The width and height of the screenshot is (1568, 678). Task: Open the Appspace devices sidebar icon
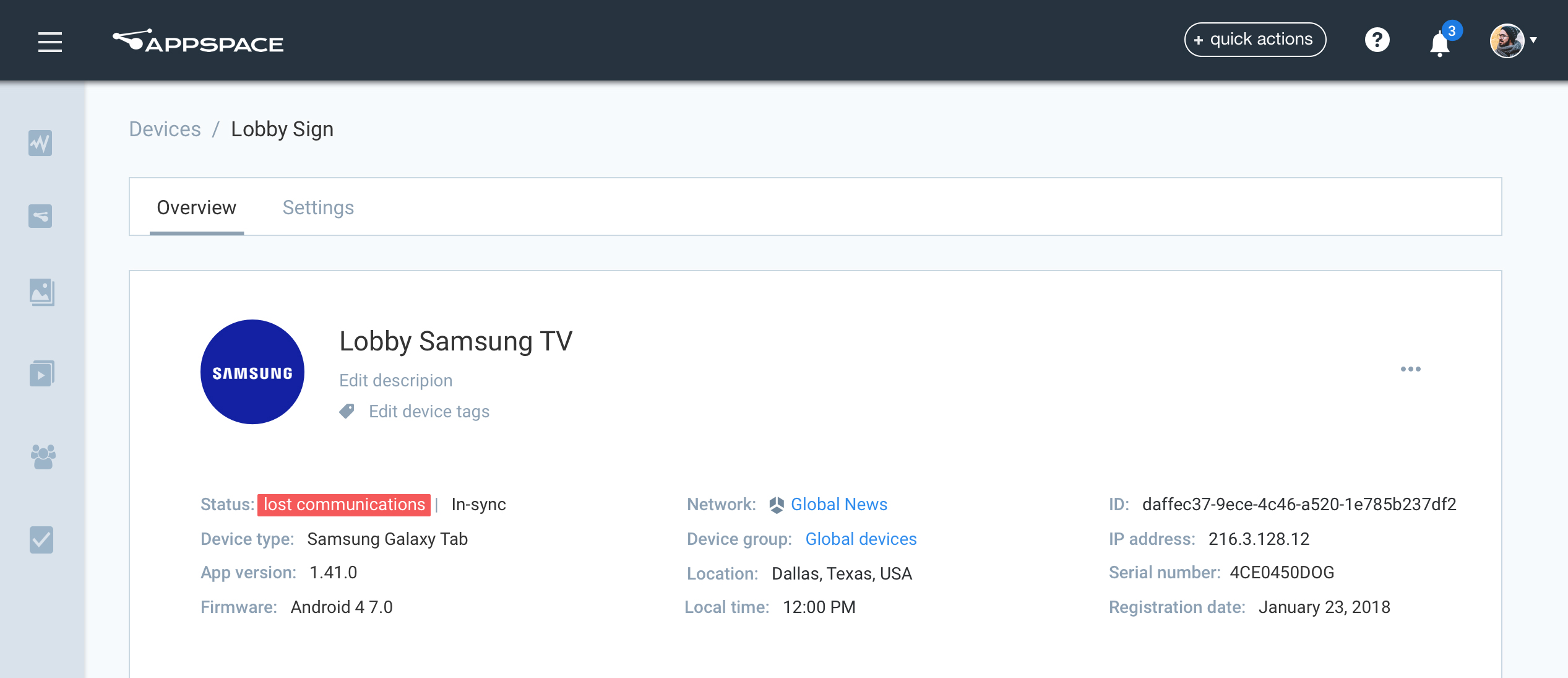click(x=40, y=216)
